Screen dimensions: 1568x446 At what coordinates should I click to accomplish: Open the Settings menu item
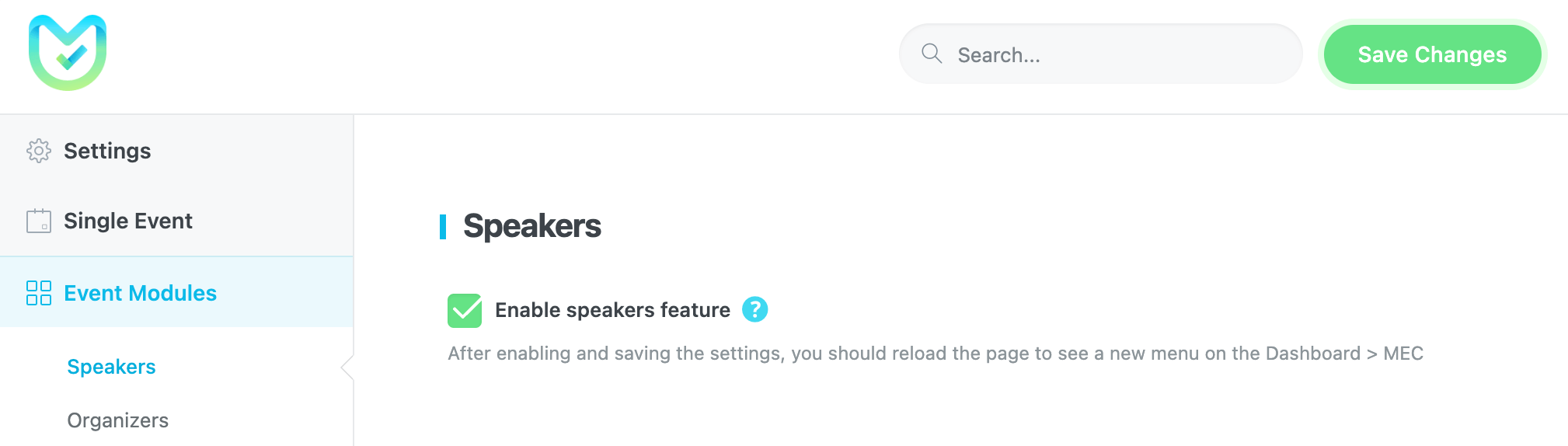107,151
